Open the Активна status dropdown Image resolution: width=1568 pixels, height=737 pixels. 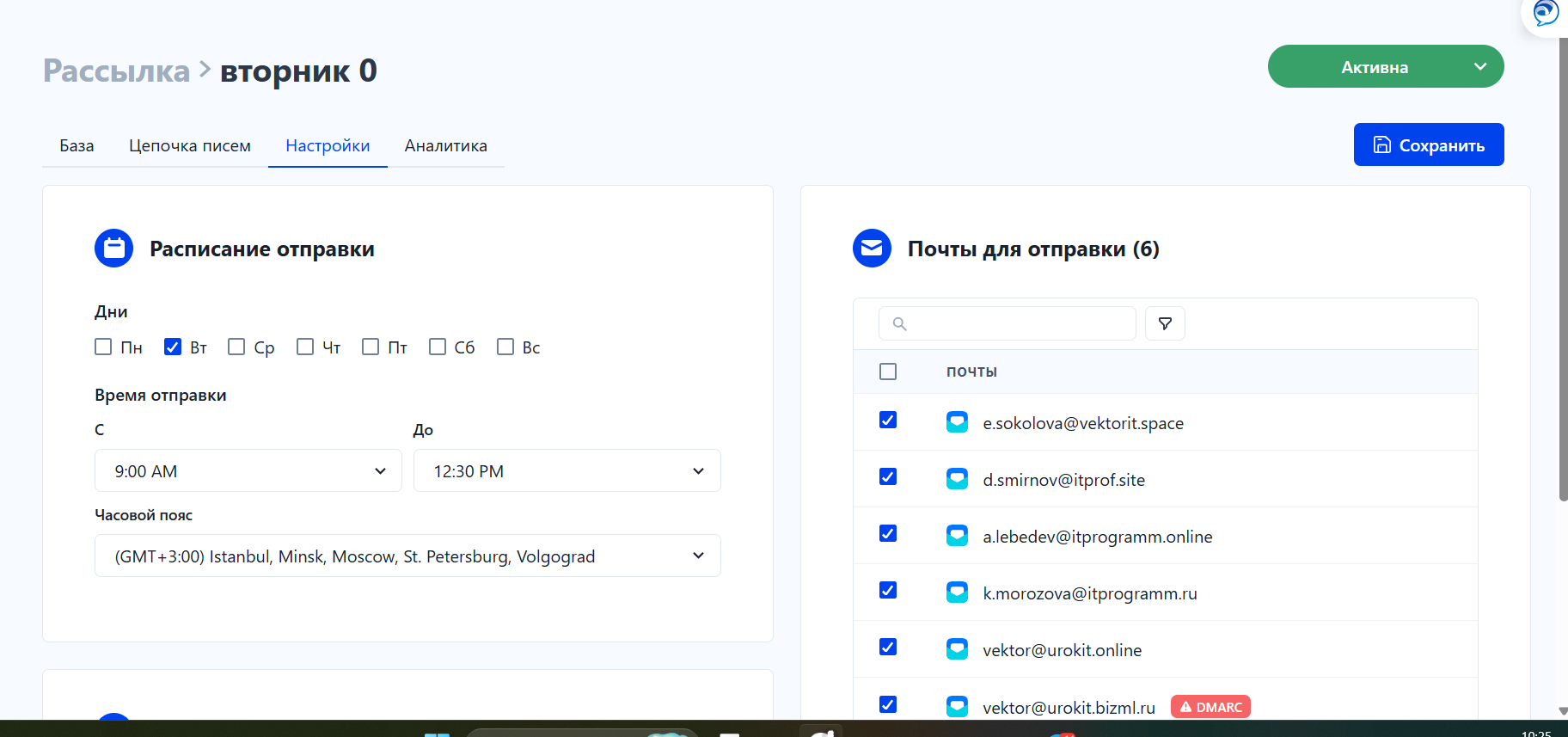tap(1386, 66)
